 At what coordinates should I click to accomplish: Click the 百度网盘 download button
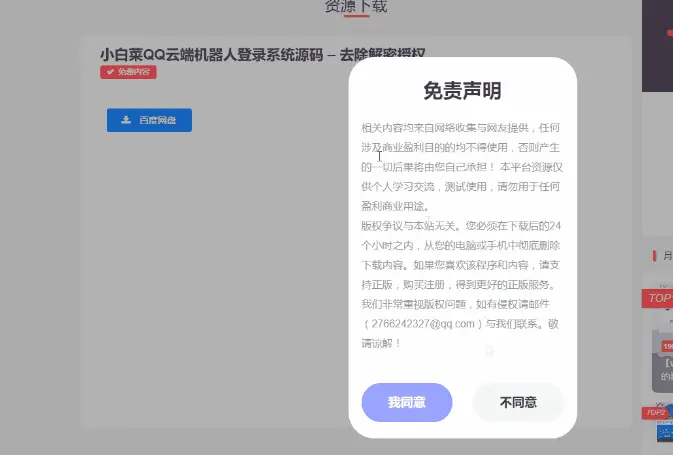(x=149, y=120)
